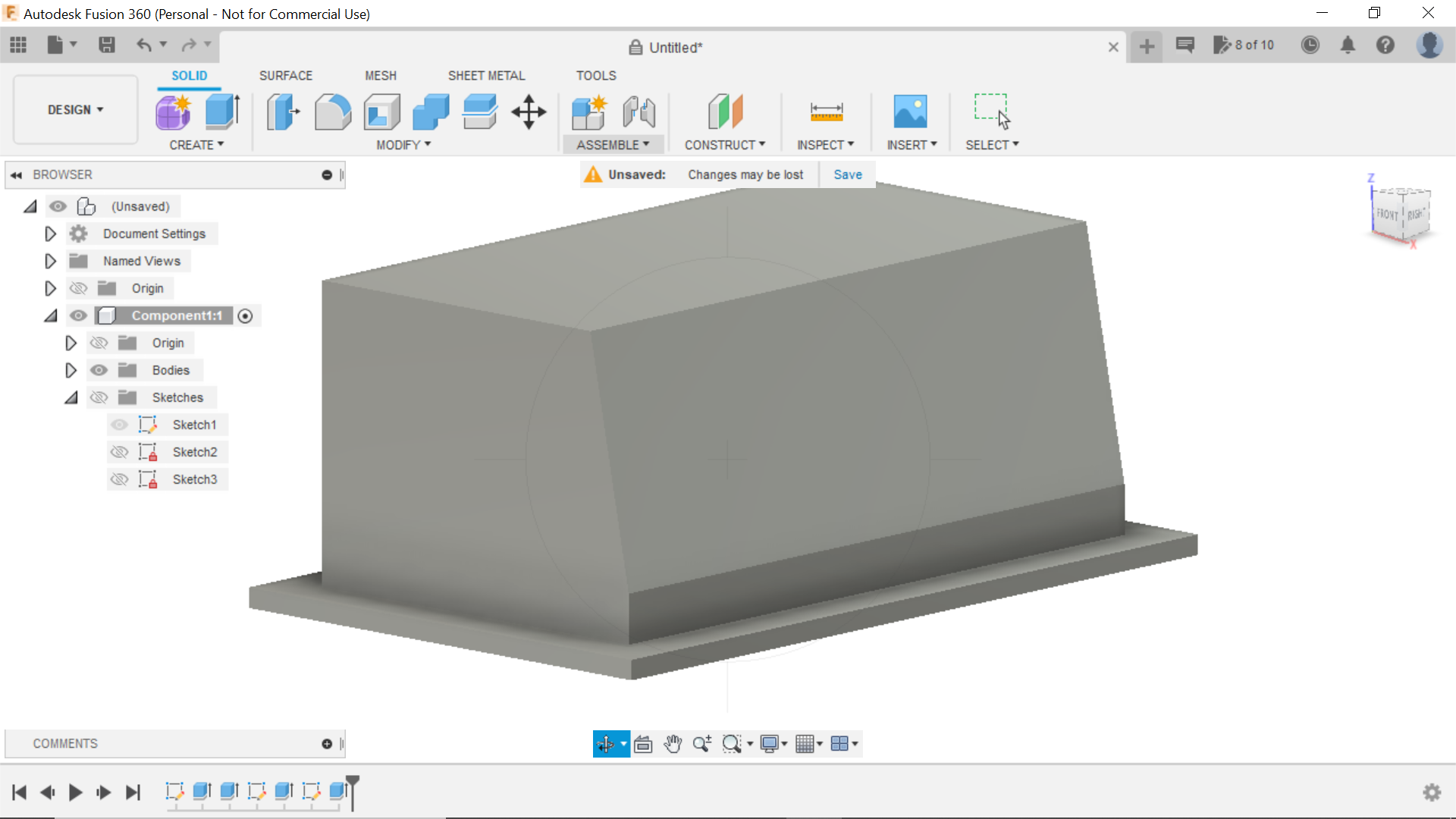Toggle visibility of Sketch1

tap(120, 425)
